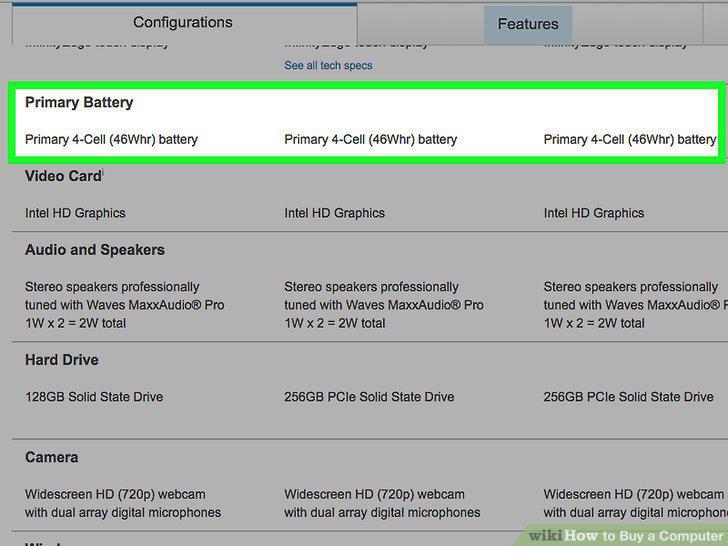This screenshot has width=728, height=546.
Task: Select the Video Card heading
Action: (x=64, y=176)
